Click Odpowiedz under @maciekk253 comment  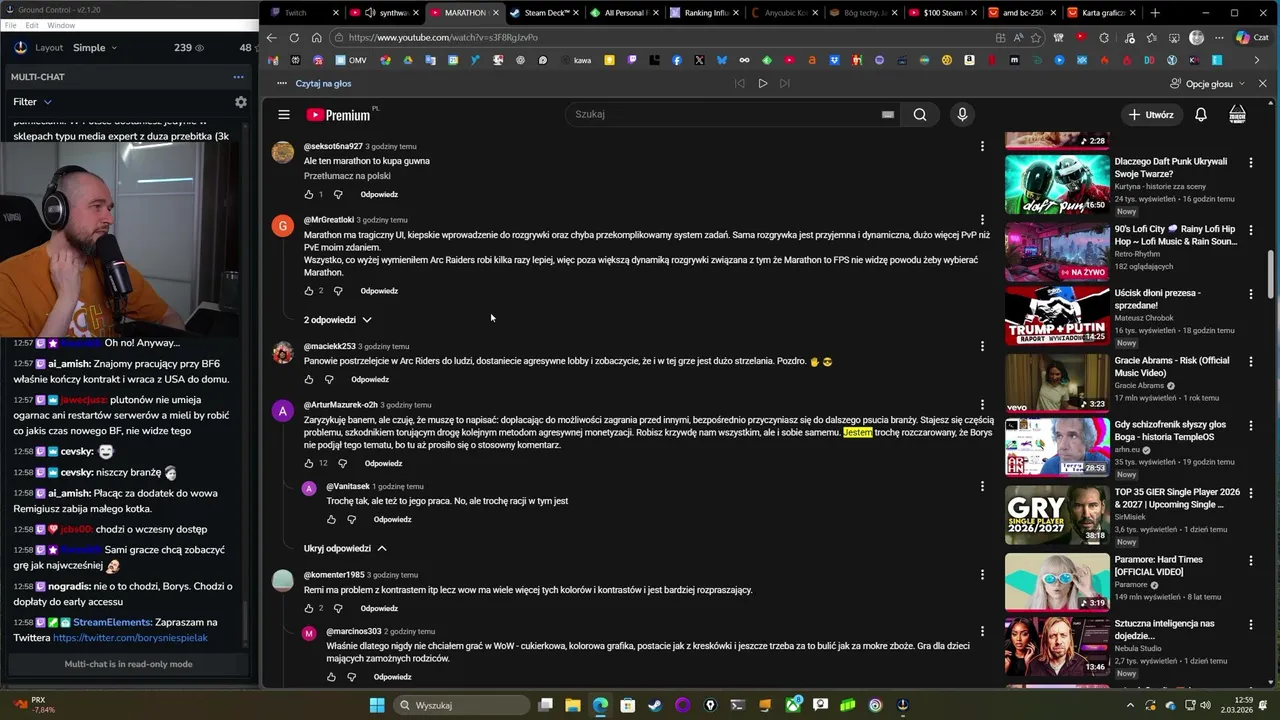370,380
